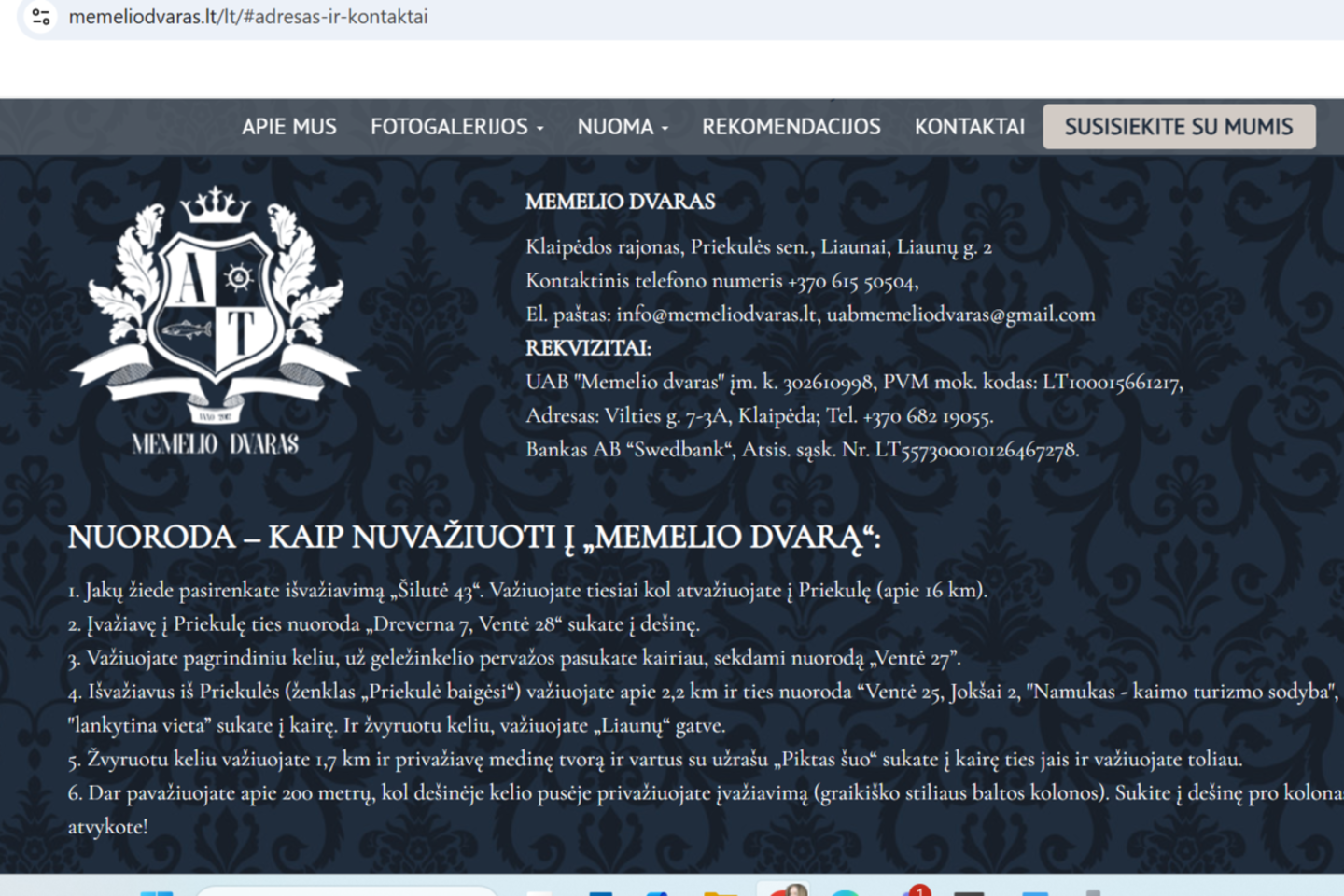This screenshot has width=1344, height=896.
Task: Click the memeliodvaras.lt URL address field
Action: pyautogui.click(x=248, y=17)
